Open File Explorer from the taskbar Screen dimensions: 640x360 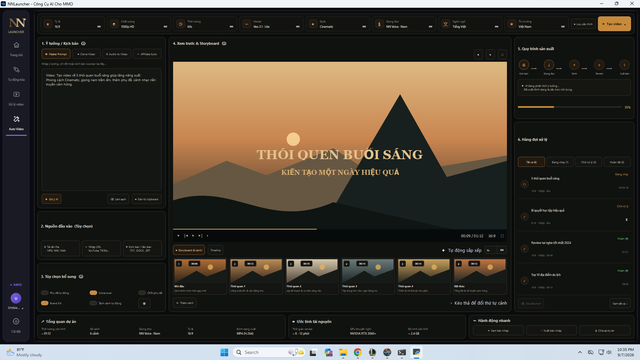point(343,353)
